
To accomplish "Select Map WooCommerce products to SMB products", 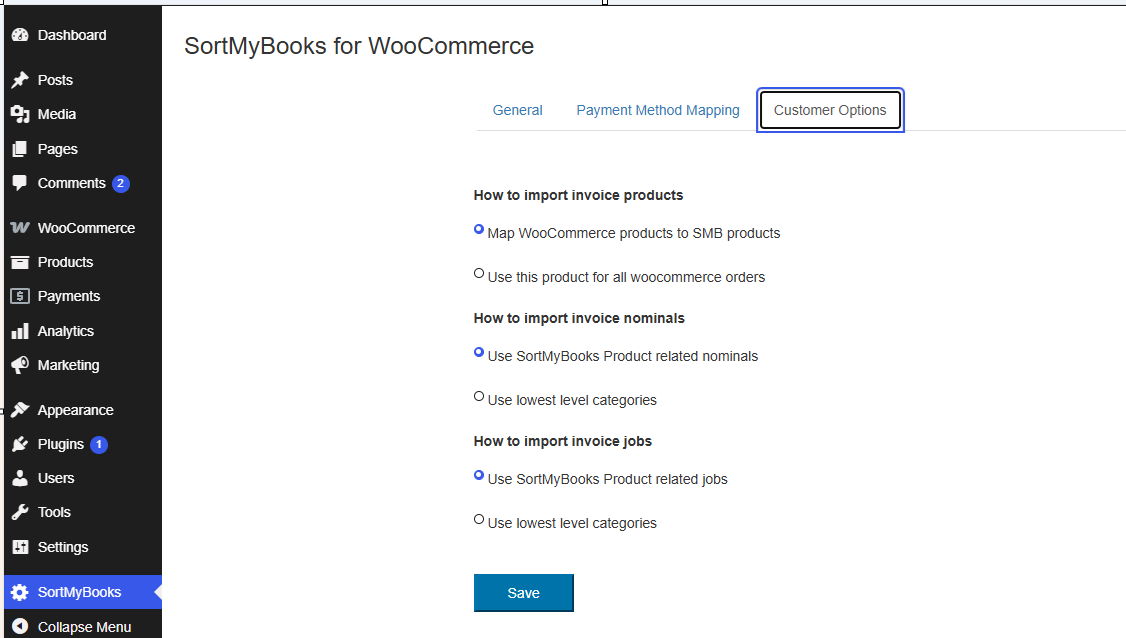I will tap(479, 229).
